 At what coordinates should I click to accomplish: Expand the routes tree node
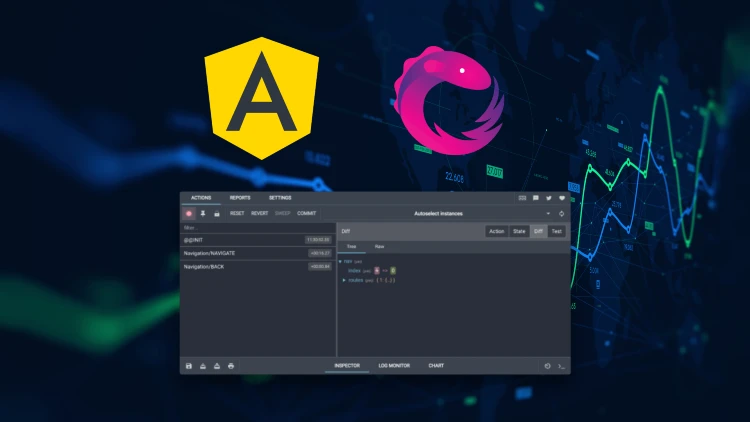point(344,280)
